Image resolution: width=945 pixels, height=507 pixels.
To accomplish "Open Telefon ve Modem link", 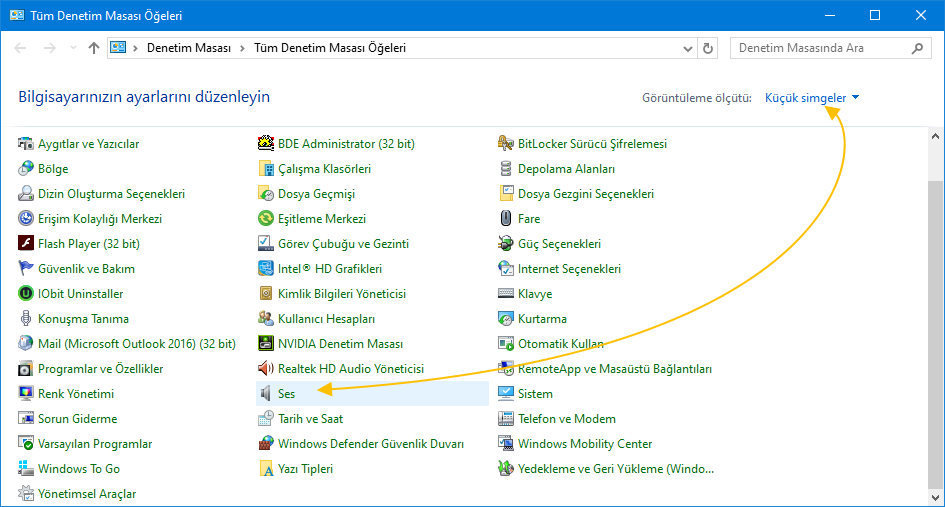I will [x=567, y=419].
